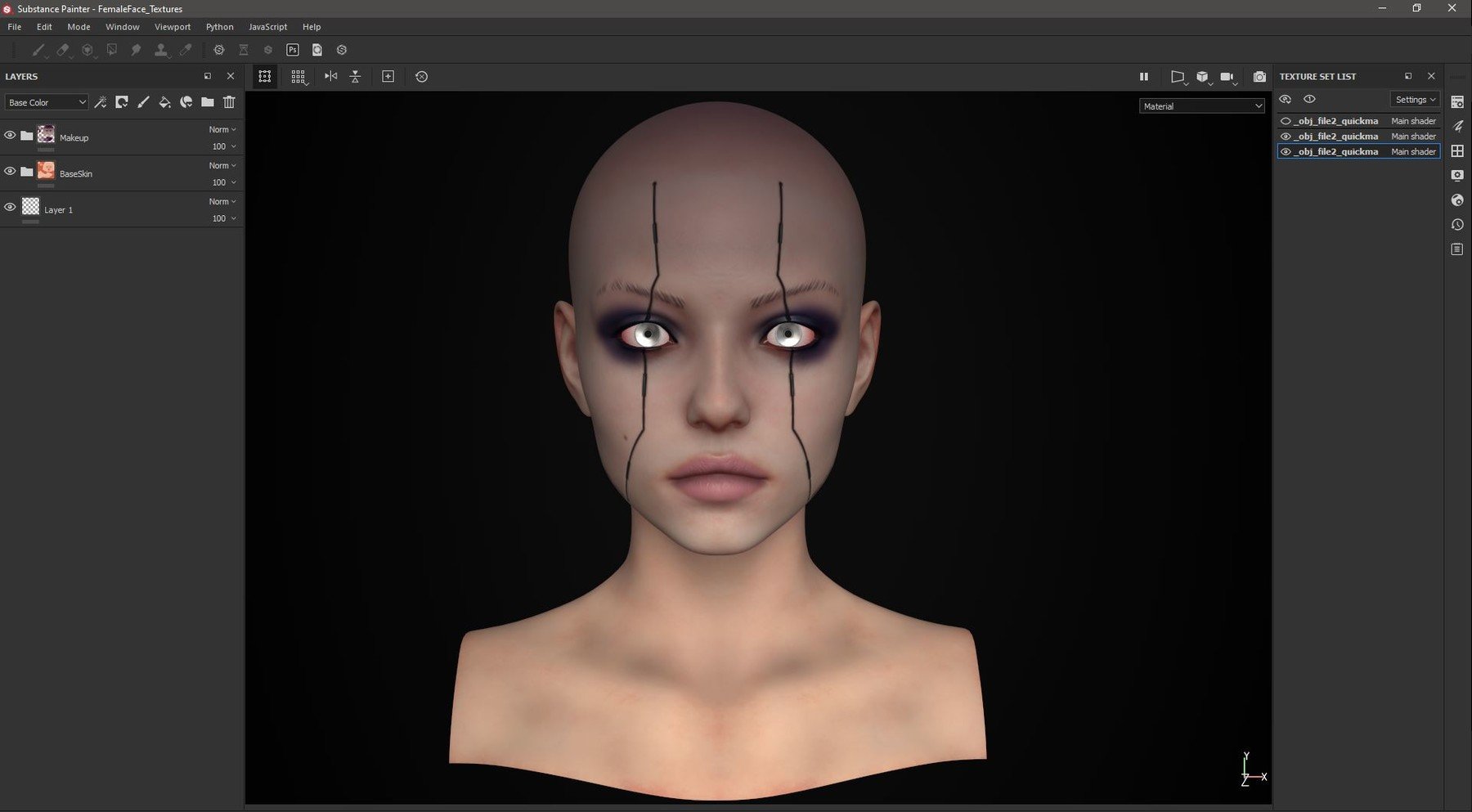
Task: Click the rightmost Substance hexagon icon
Action: 342,50
